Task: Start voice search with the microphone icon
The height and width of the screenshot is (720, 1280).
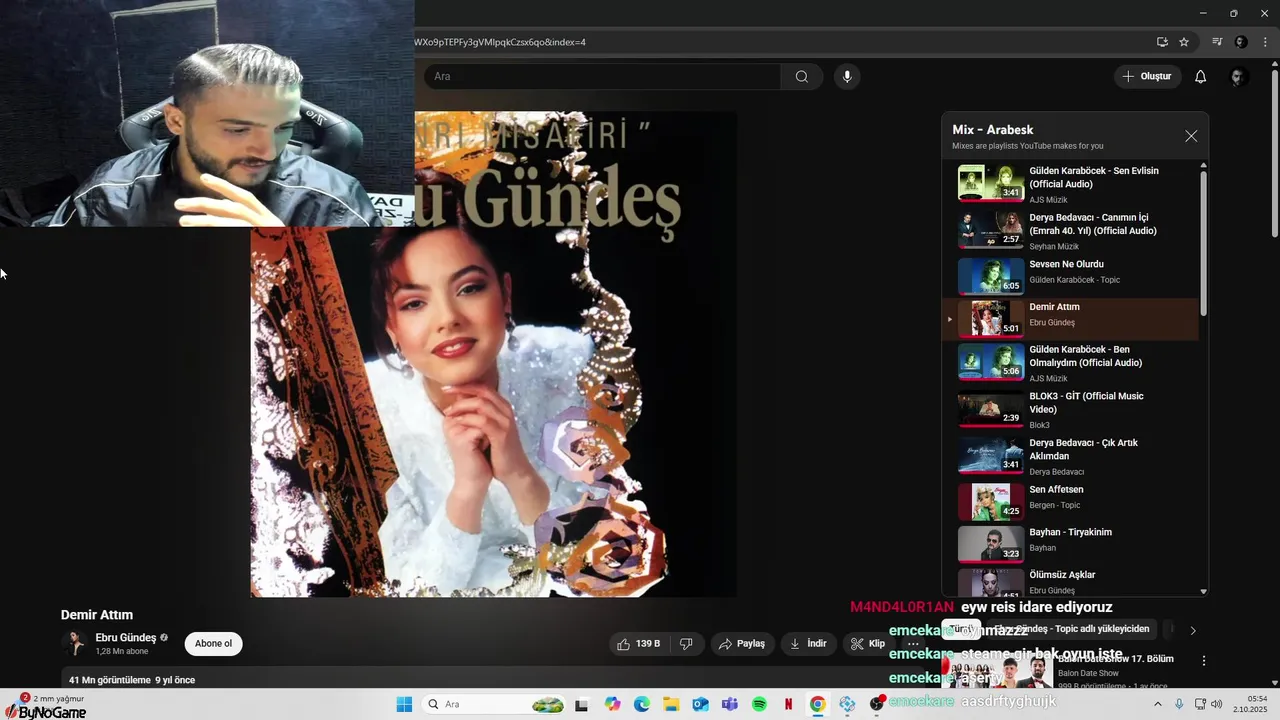Action: [847, 77]
